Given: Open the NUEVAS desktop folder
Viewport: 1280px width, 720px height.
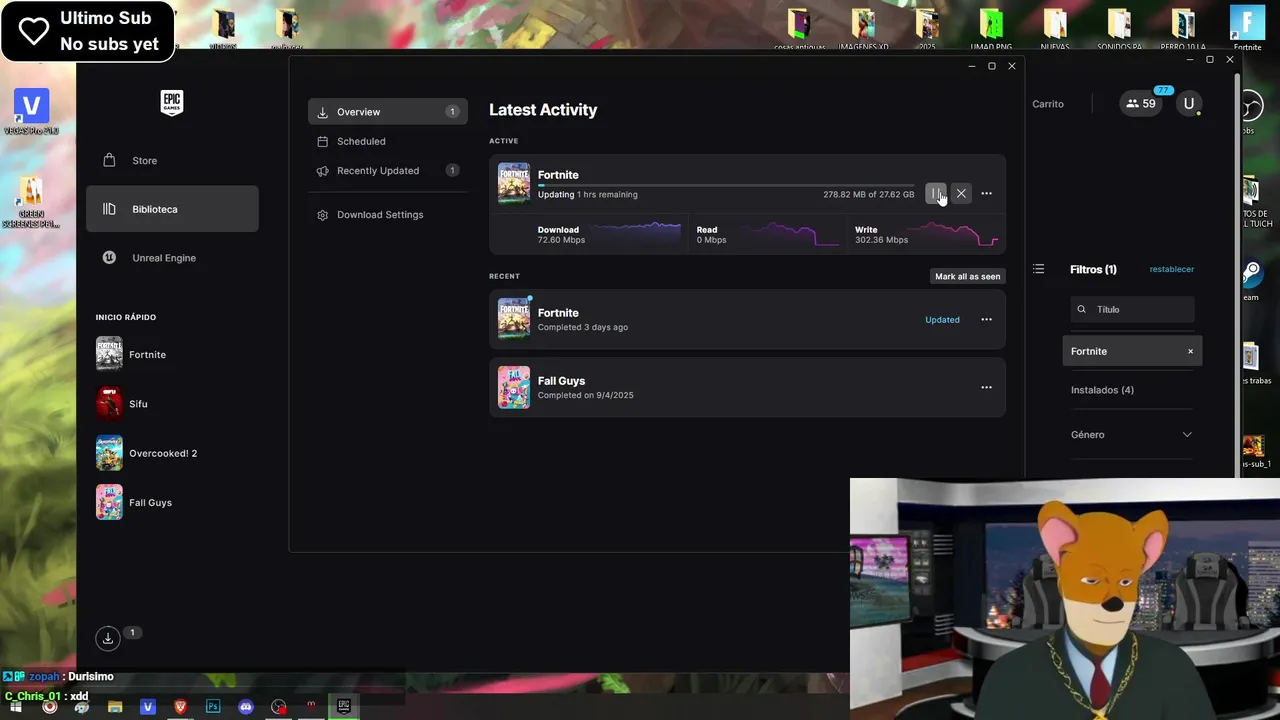Looking at the screenshot, I should [x=1055, y=29].
